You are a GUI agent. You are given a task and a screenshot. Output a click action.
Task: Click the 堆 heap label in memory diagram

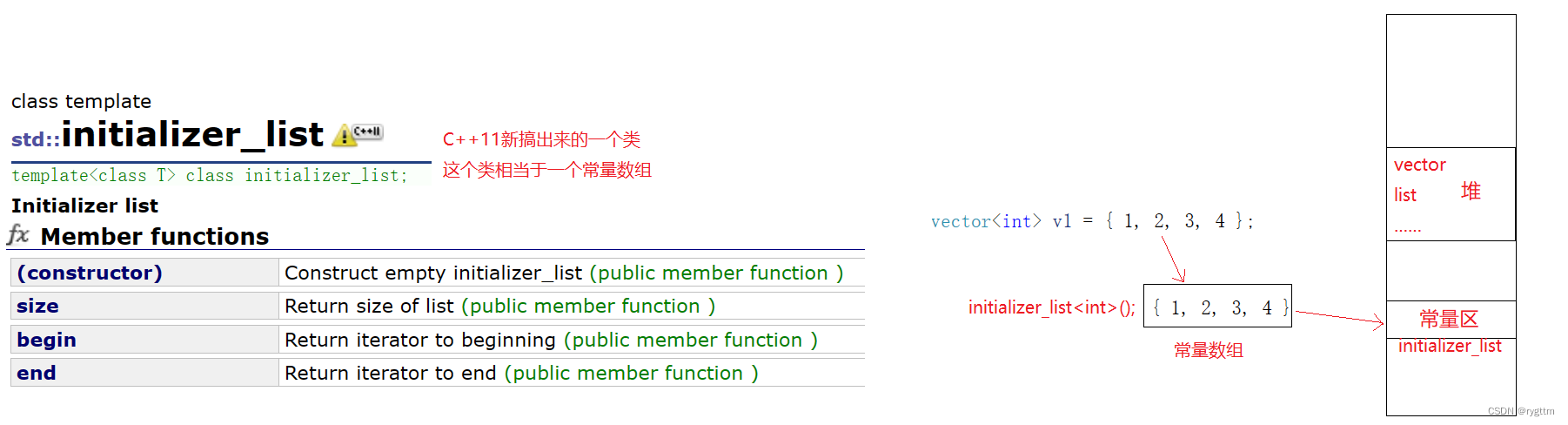1471,192
